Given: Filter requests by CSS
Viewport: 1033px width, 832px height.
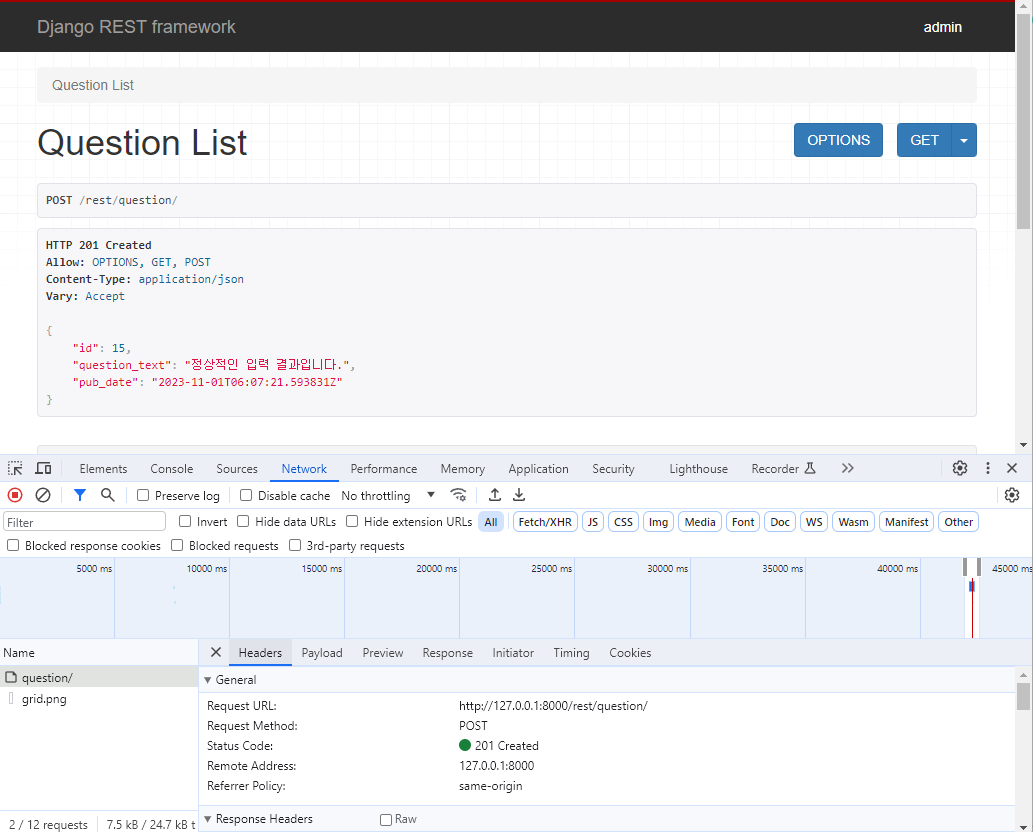Looking at the screenshot, I should (623, 522).
